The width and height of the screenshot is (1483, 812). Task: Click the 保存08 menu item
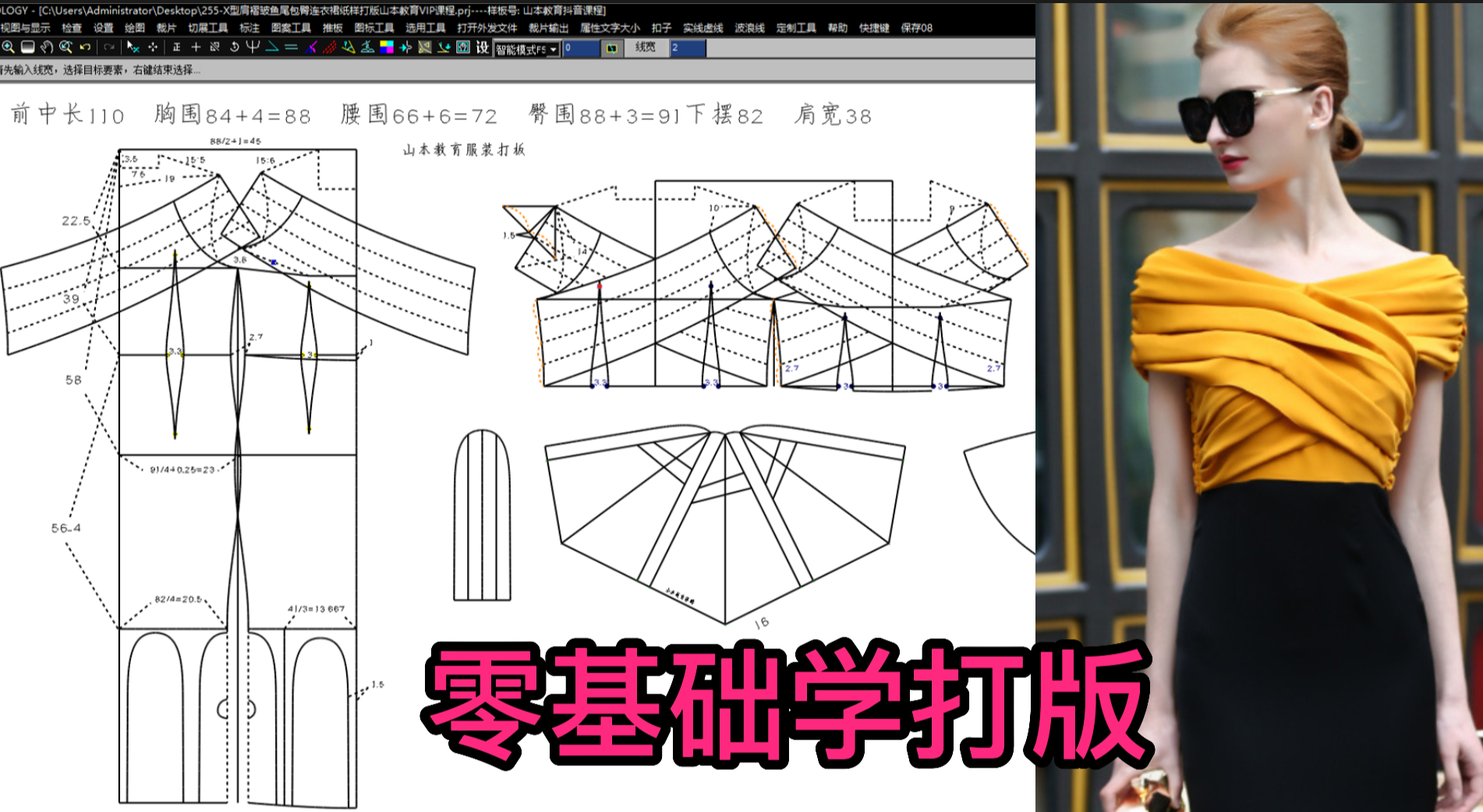917,27
